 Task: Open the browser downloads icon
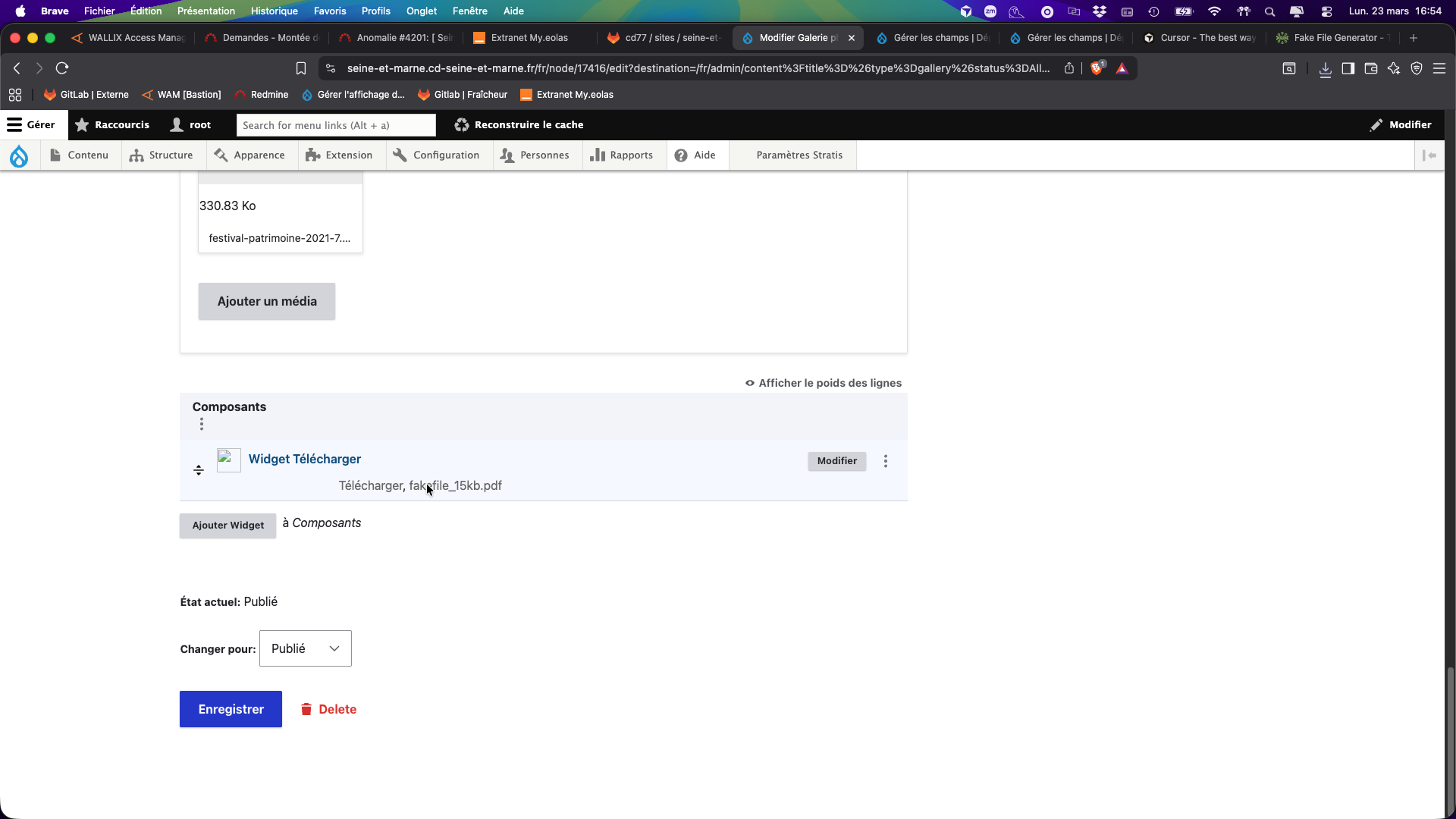[1325, 69]
